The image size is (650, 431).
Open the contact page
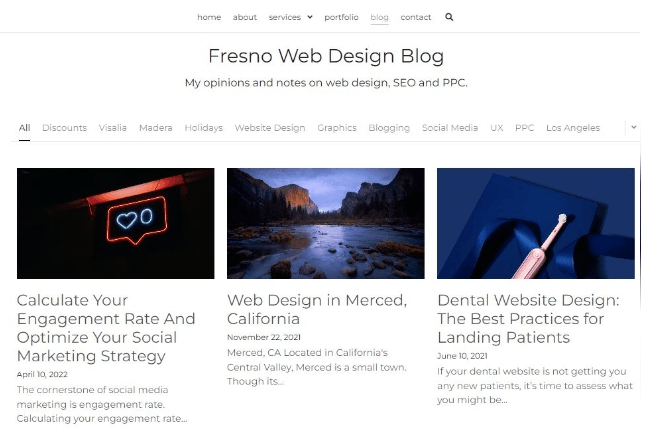coord(416,17)
